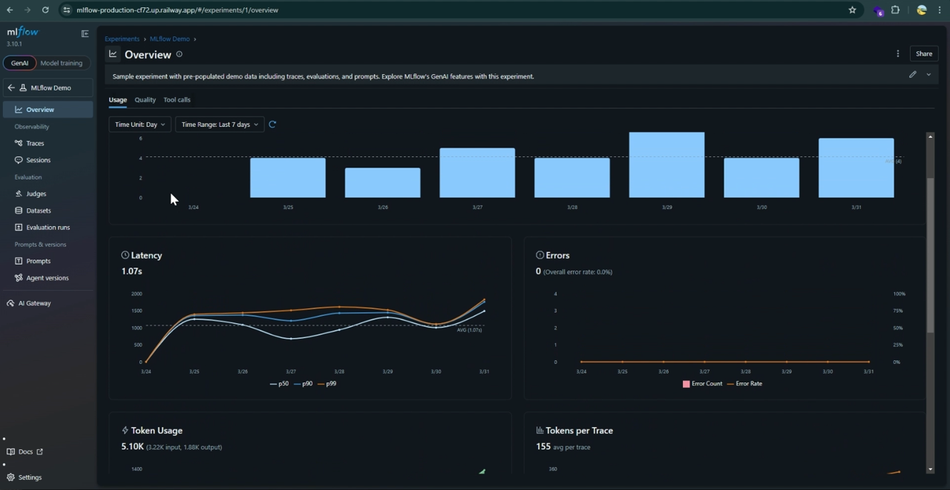Toggle the p90 legend entry
Screen dimensions: 950x490
click(x=303, y=384)
